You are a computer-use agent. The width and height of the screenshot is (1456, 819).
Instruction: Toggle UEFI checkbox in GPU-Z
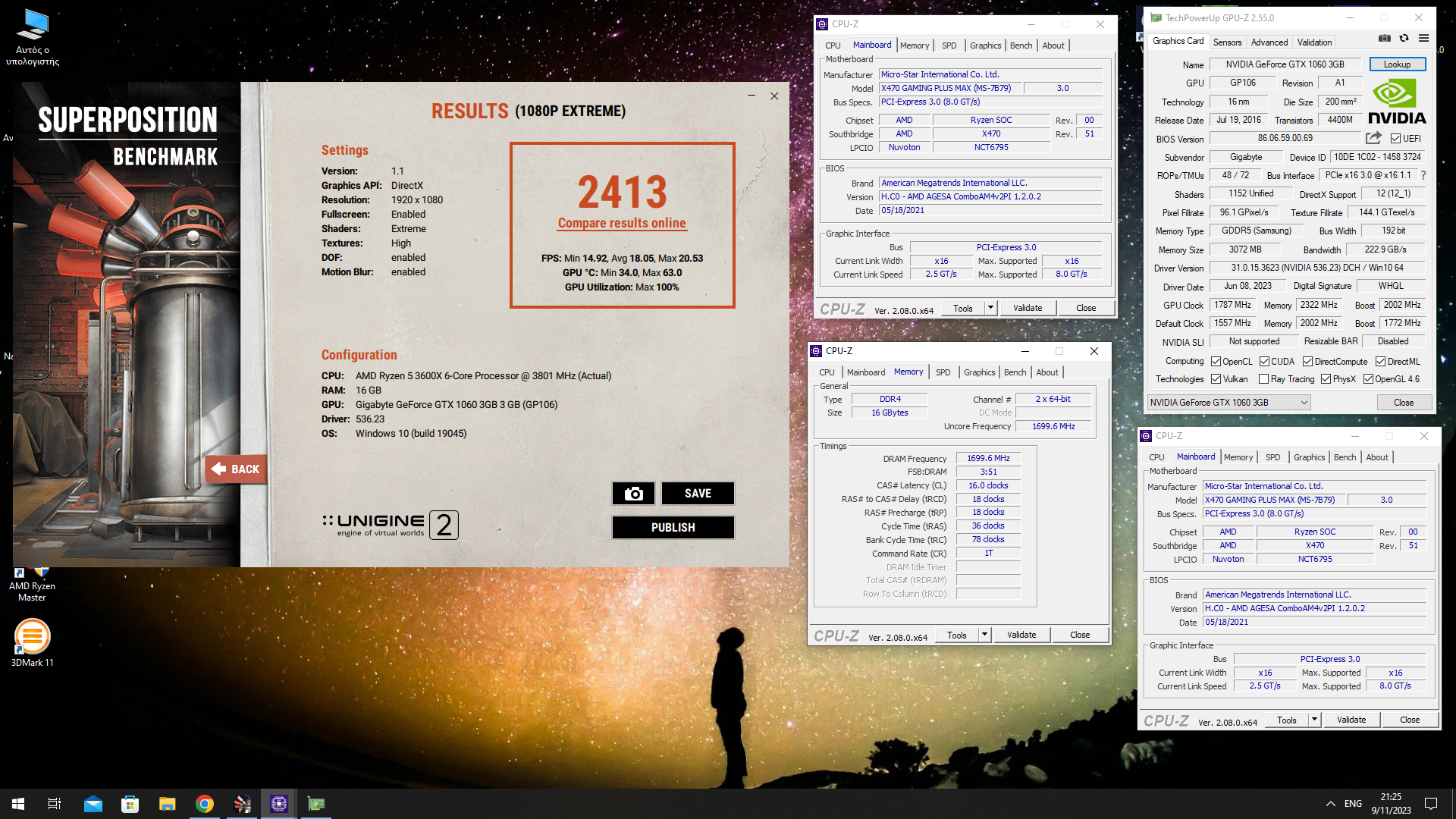point(1395,139)
